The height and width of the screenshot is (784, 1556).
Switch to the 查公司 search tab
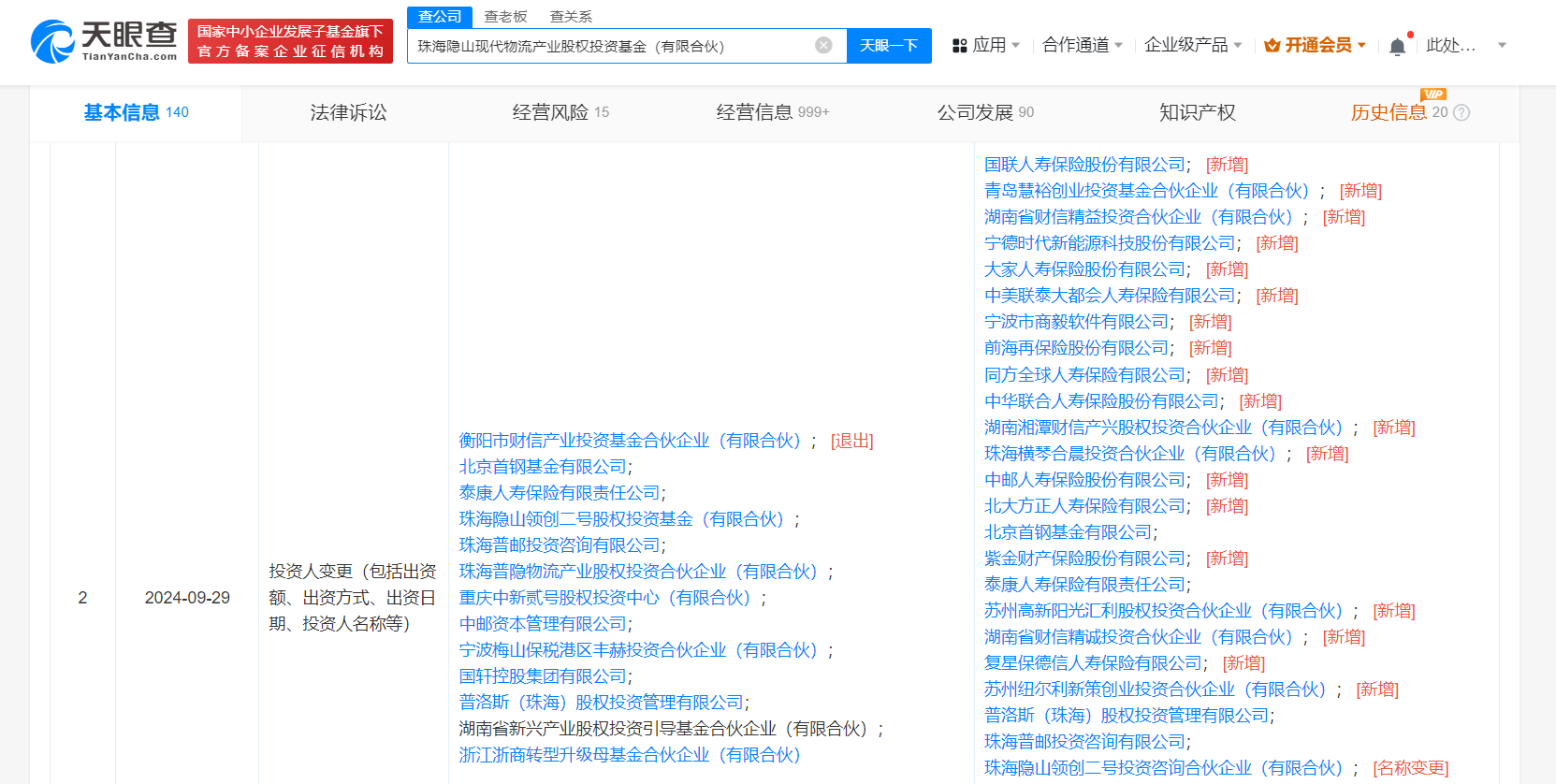(440, 16)
